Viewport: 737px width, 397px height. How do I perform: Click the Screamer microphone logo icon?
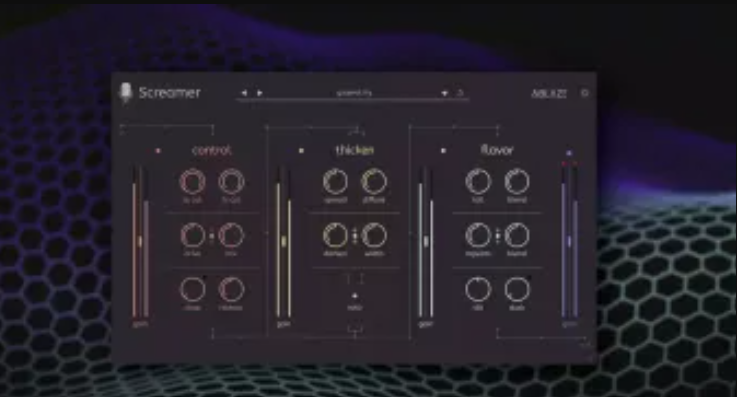pos(125,93)
